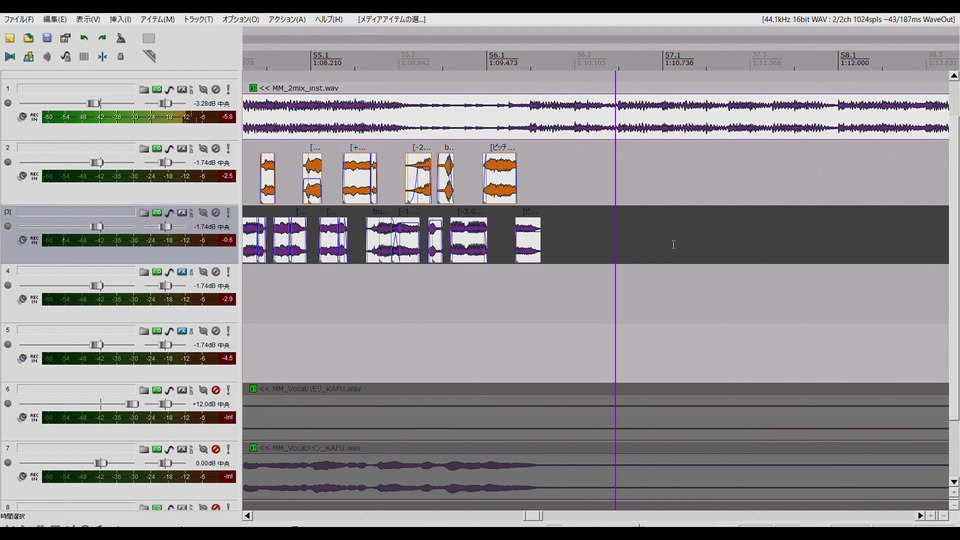Click track 4 REC IN input selector
This screenshot has width=960, height=540.
point(34,299)
